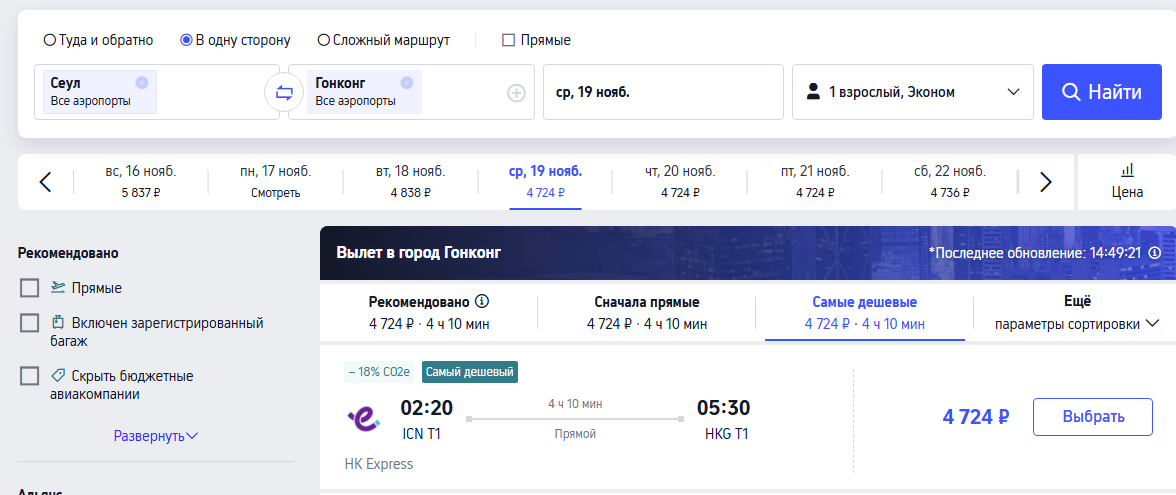
Task: Swap origin and destination cities icon
Action: tap(284, 93)
